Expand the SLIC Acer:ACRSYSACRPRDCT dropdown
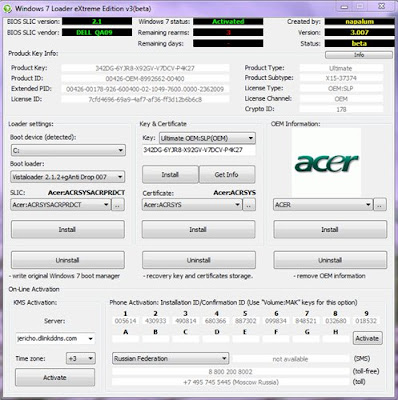This screenshot has width=398, height=400. point(60,205)
